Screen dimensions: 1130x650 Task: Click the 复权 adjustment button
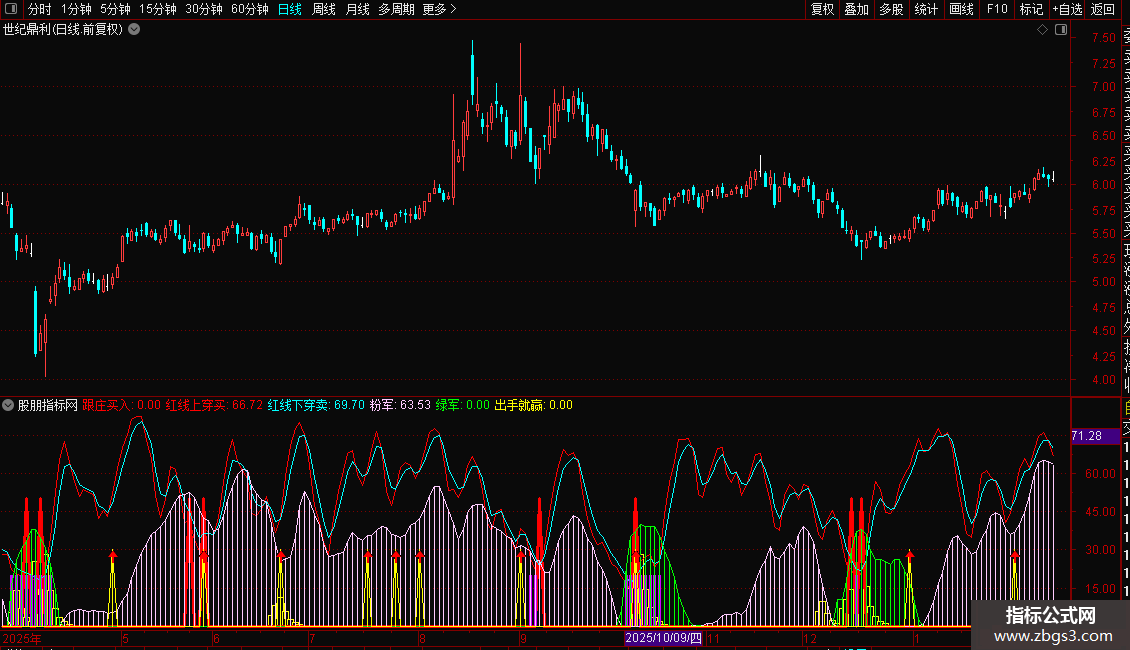tap(822, 9)
